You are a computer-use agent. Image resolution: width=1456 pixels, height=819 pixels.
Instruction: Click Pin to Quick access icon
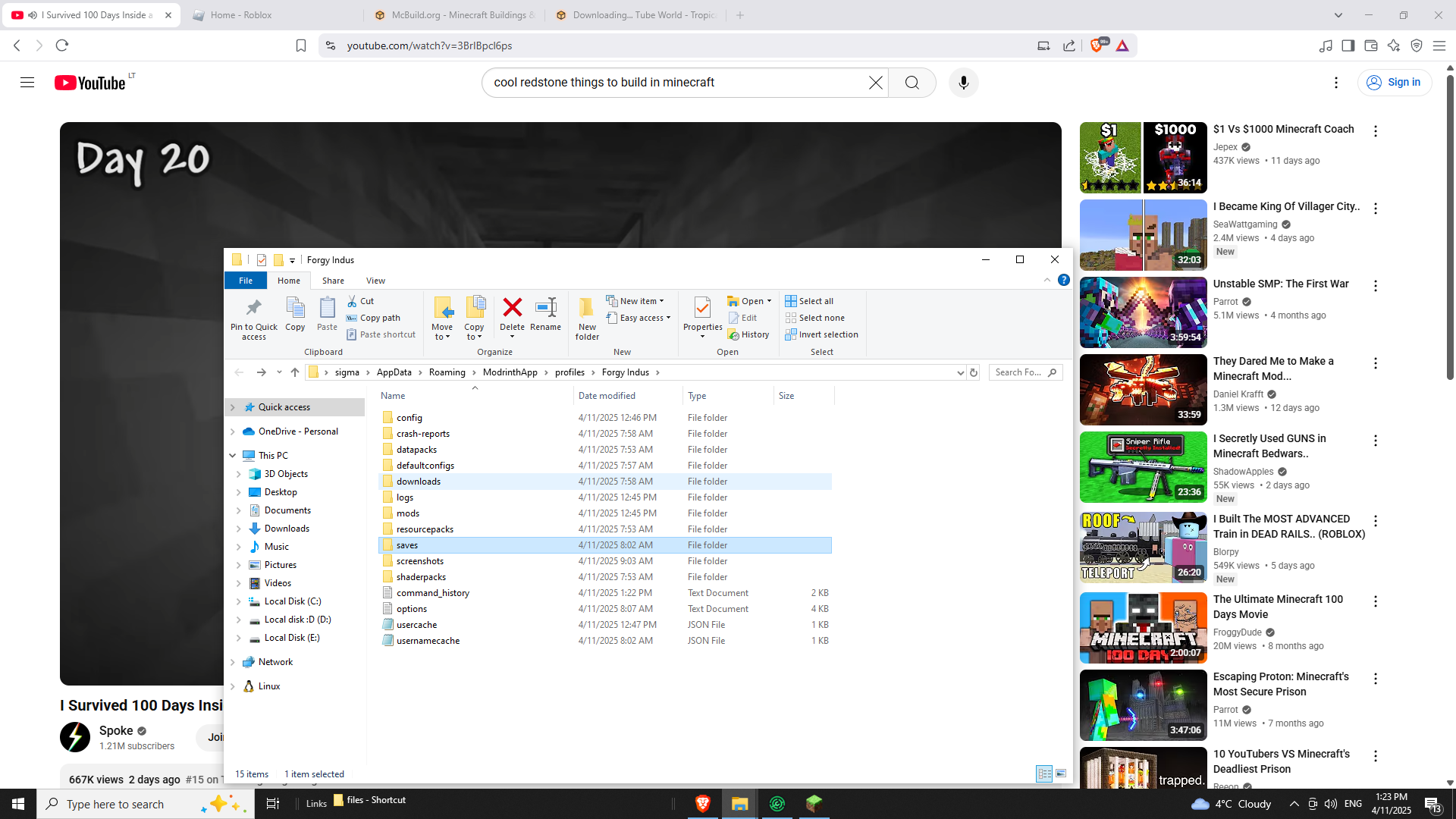(x=253, y=309)
